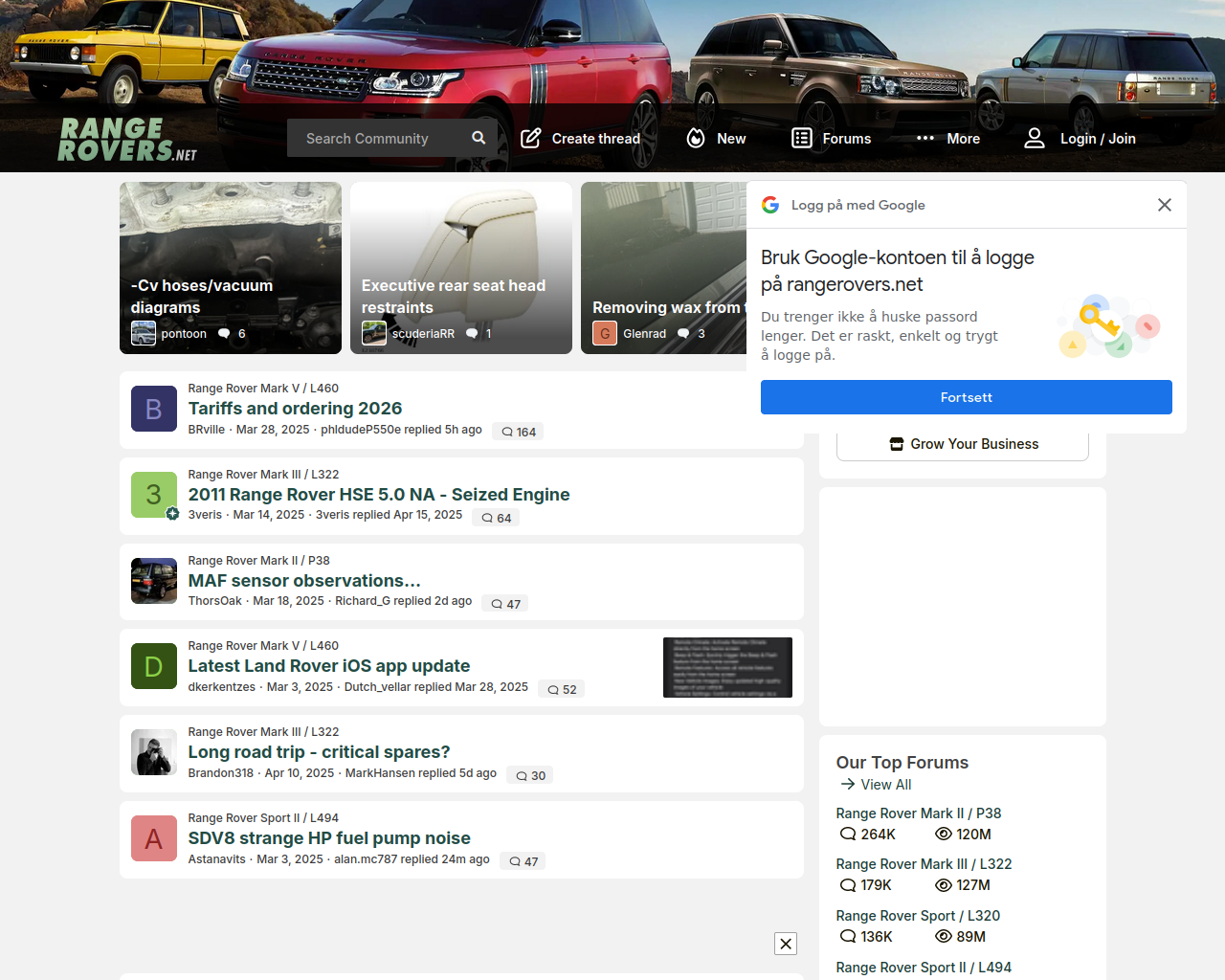Click the A avatar for Astanavits
Screen dimensions: 1225x980
click(x=154, y=838)
